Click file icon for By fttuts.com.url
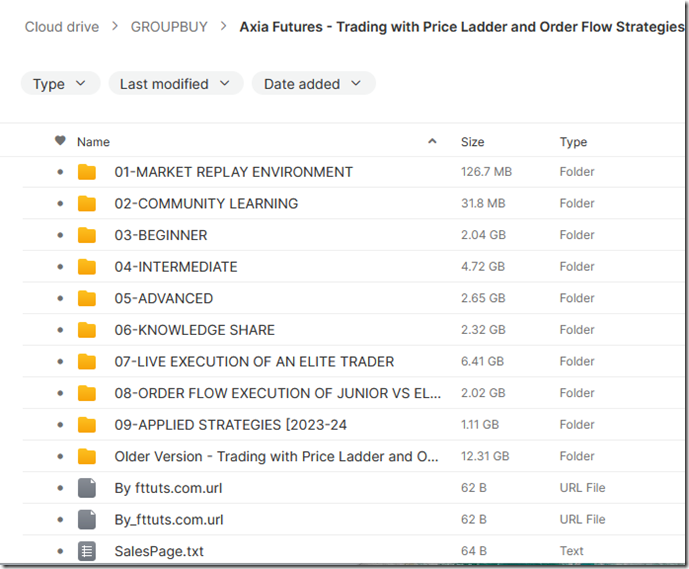Screen dimensions: 689x569 (x=87, y=488)
